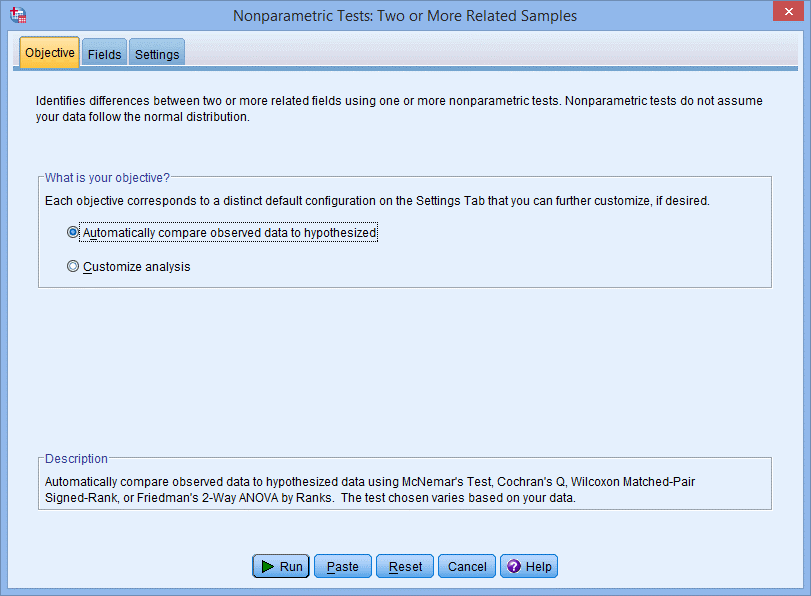Click the intro text "Identifies differences between two"
Image resolution: width=811 pixels, height=596 pixels.
click(x=399, y=109)
